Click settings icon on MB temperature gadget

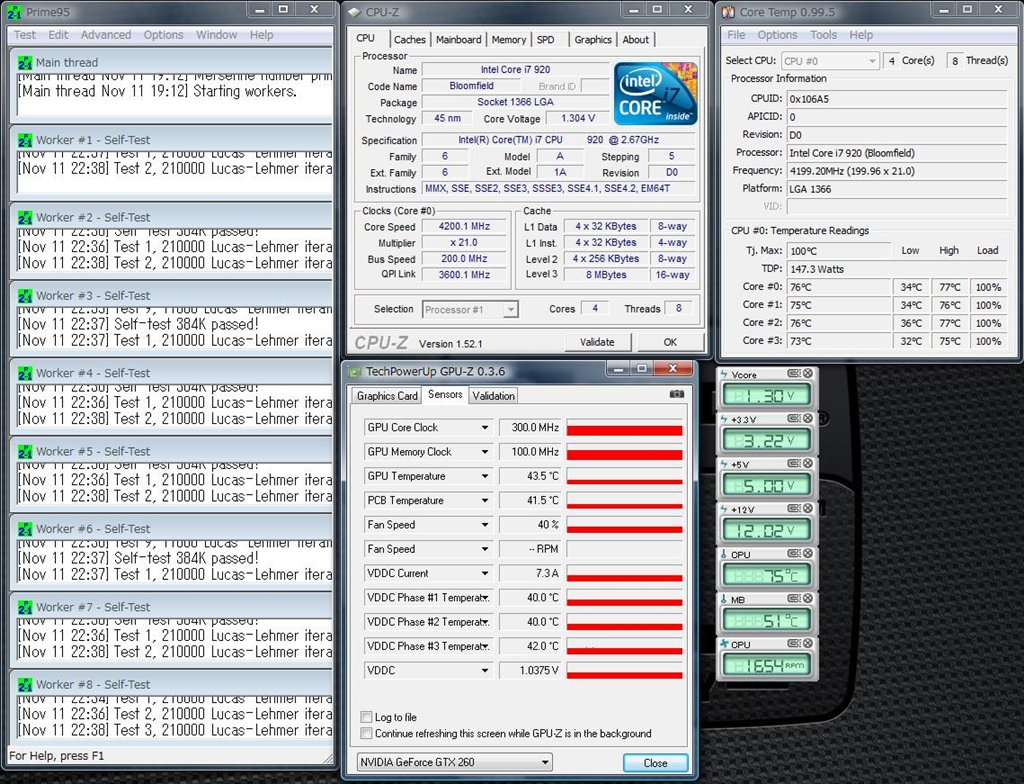[794, 599]
